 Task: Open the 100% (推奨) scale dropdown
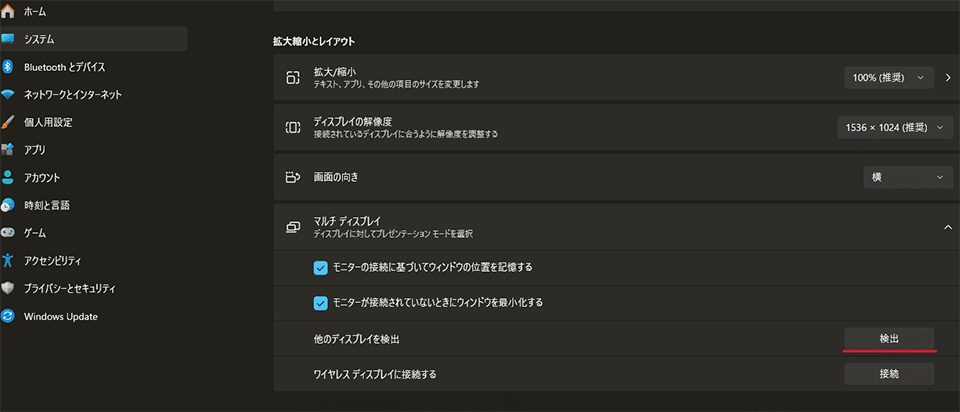(x=889, y=78)
